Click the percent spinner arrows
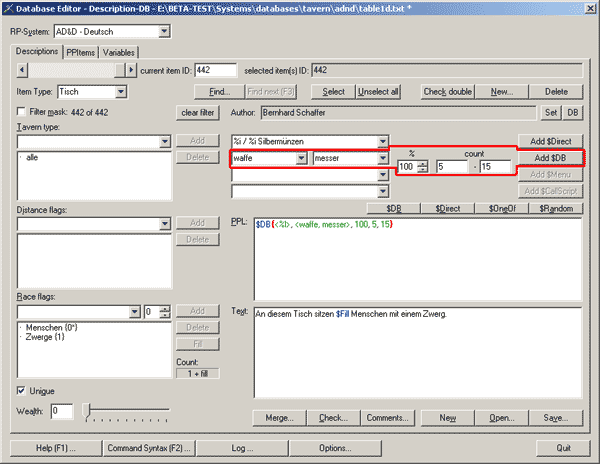The width and height of the screenshot is (600, 464). [423, 166]
